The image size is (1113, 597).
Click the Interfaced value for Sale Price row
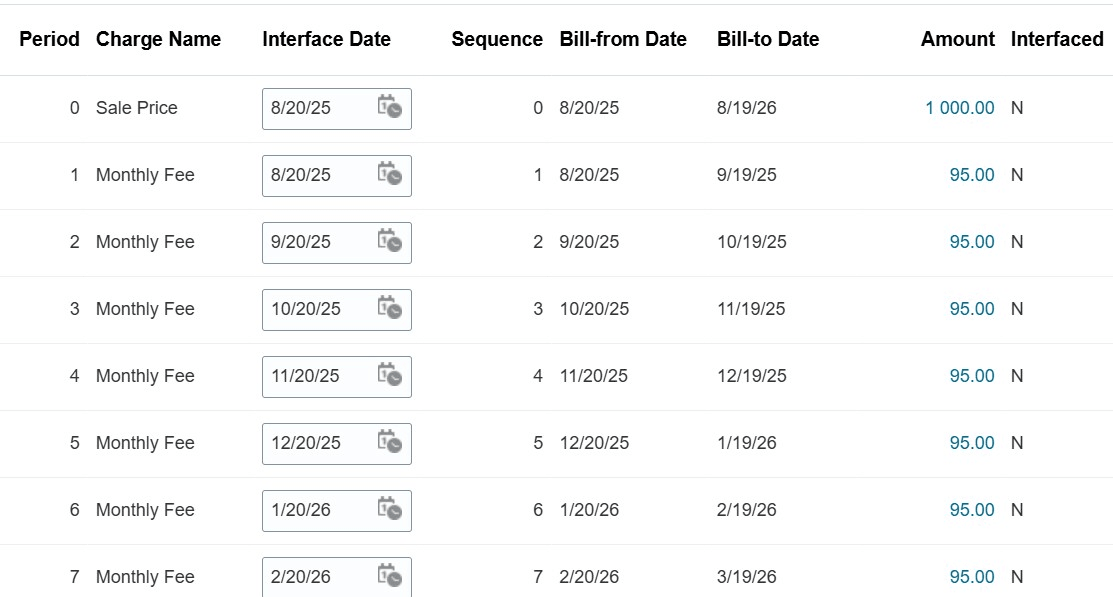tap(1016, 108)
